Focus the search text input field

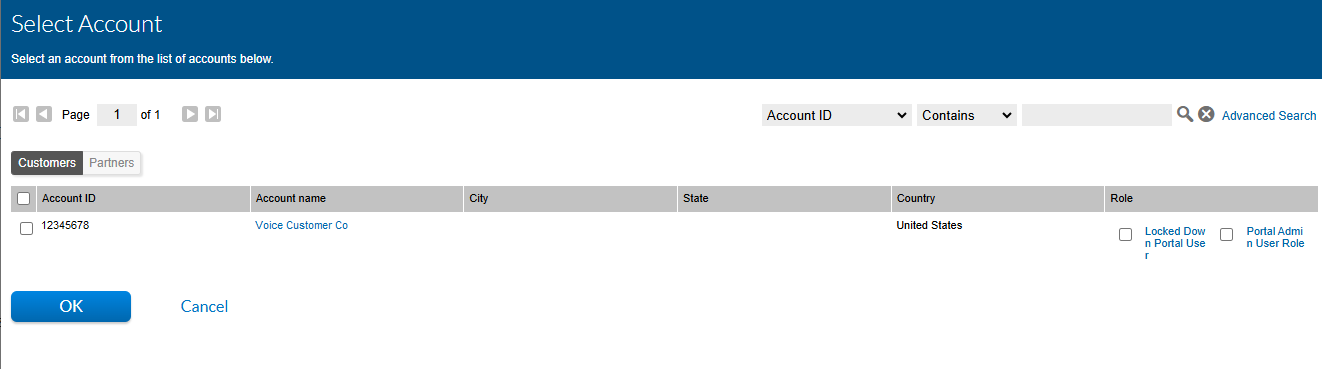[x=1096, y=115]
